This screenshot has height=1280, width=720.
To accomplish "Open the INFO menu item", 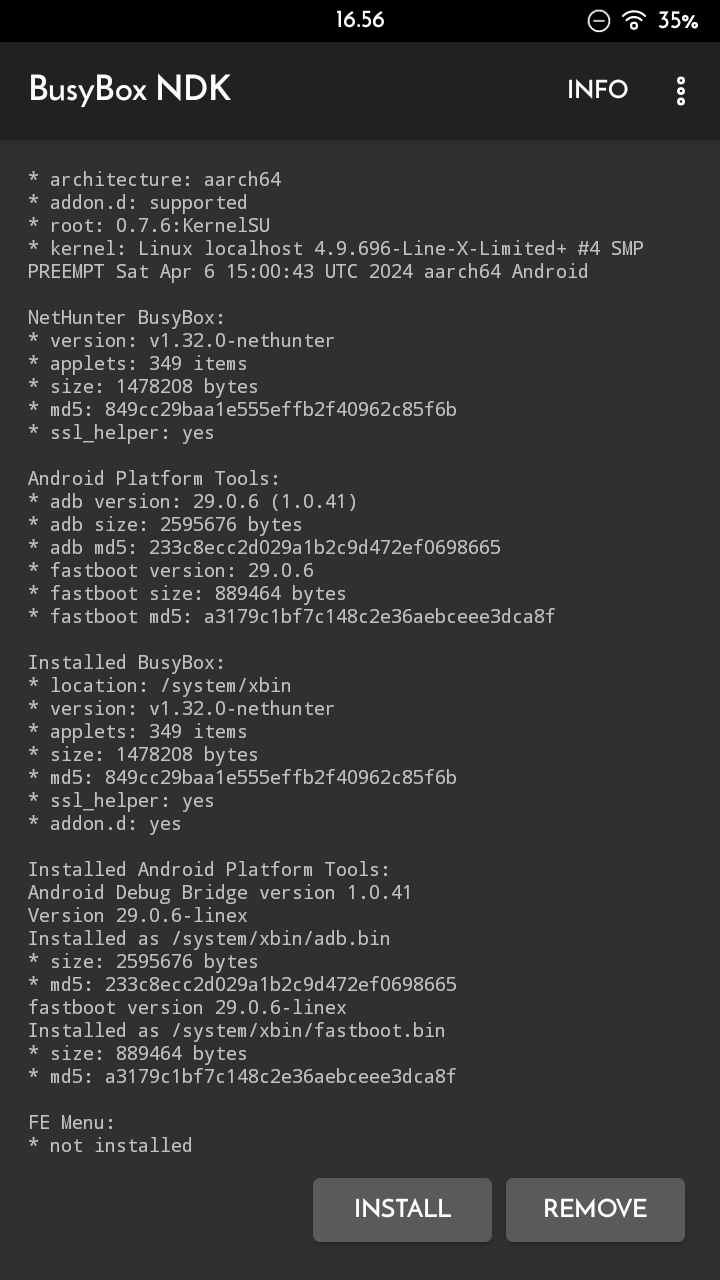I will point(597,90).
